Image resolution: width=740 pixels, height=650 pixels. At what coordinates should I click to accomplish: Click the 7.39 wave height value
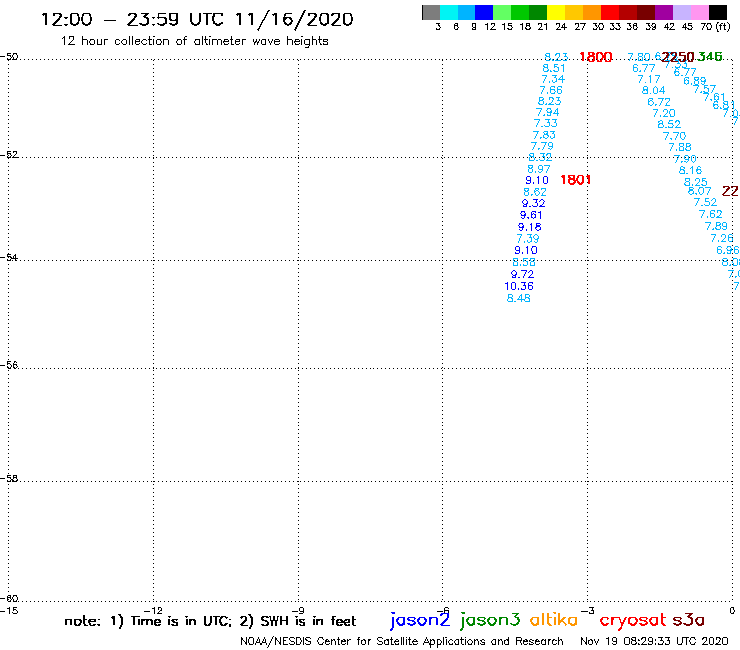point(528,239)
